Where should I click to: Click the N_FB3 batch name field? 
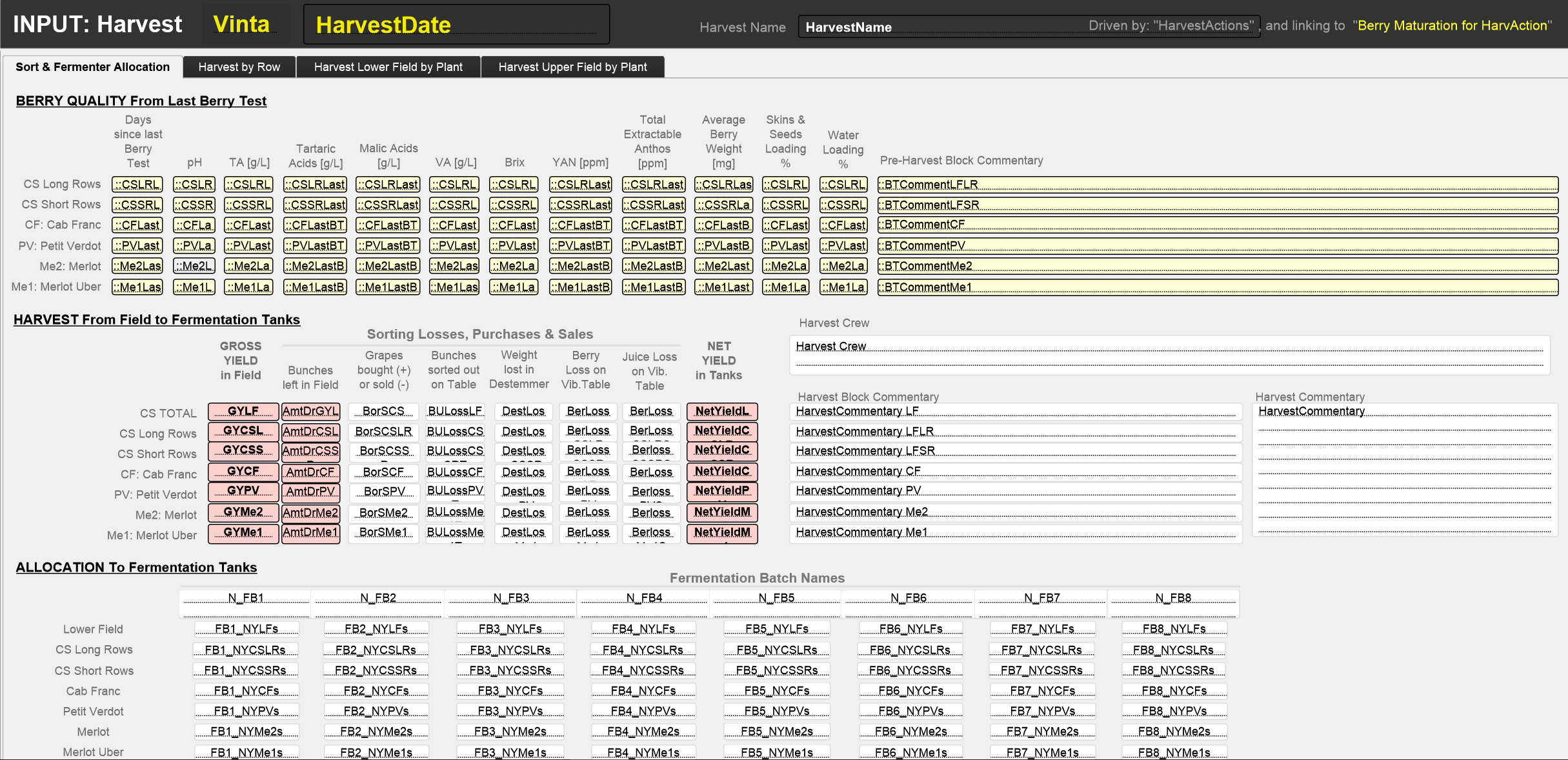coord(511,603)
